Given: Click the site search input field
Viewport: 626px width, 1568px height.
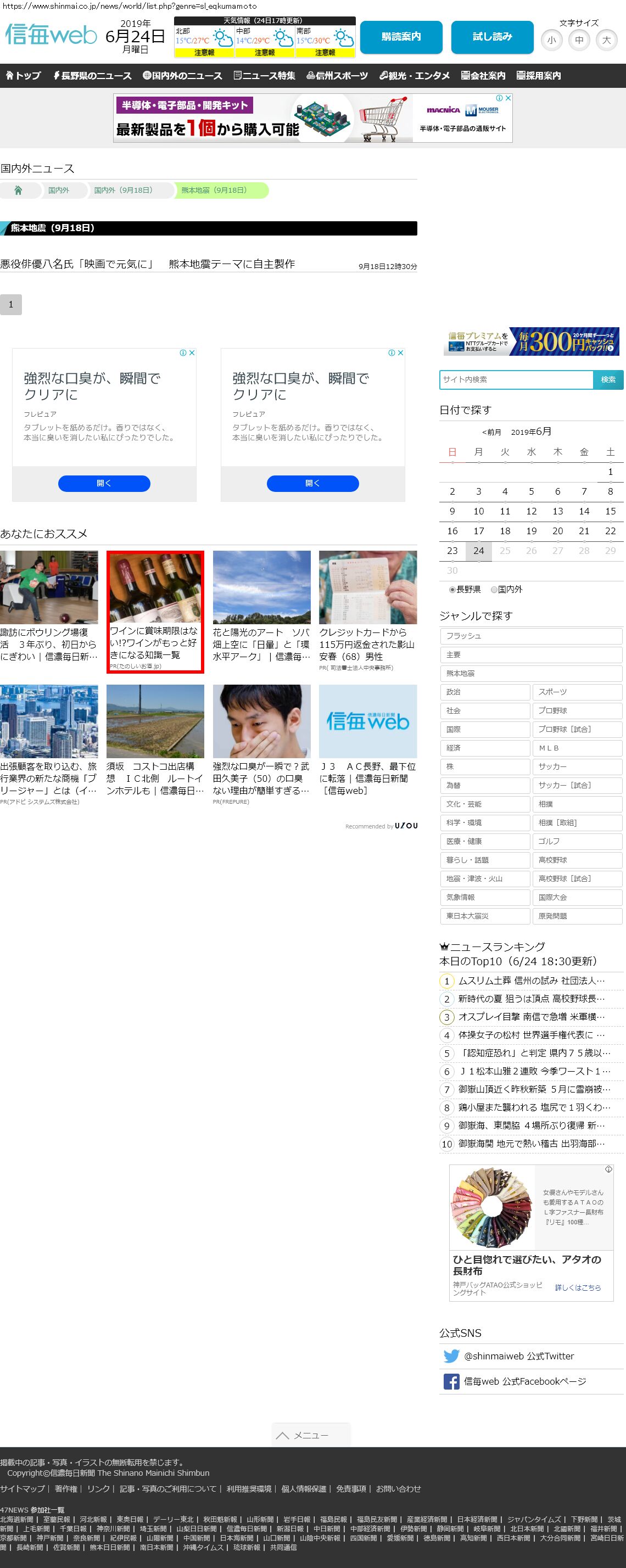Looking at the screenshot, I should (516, 379).
